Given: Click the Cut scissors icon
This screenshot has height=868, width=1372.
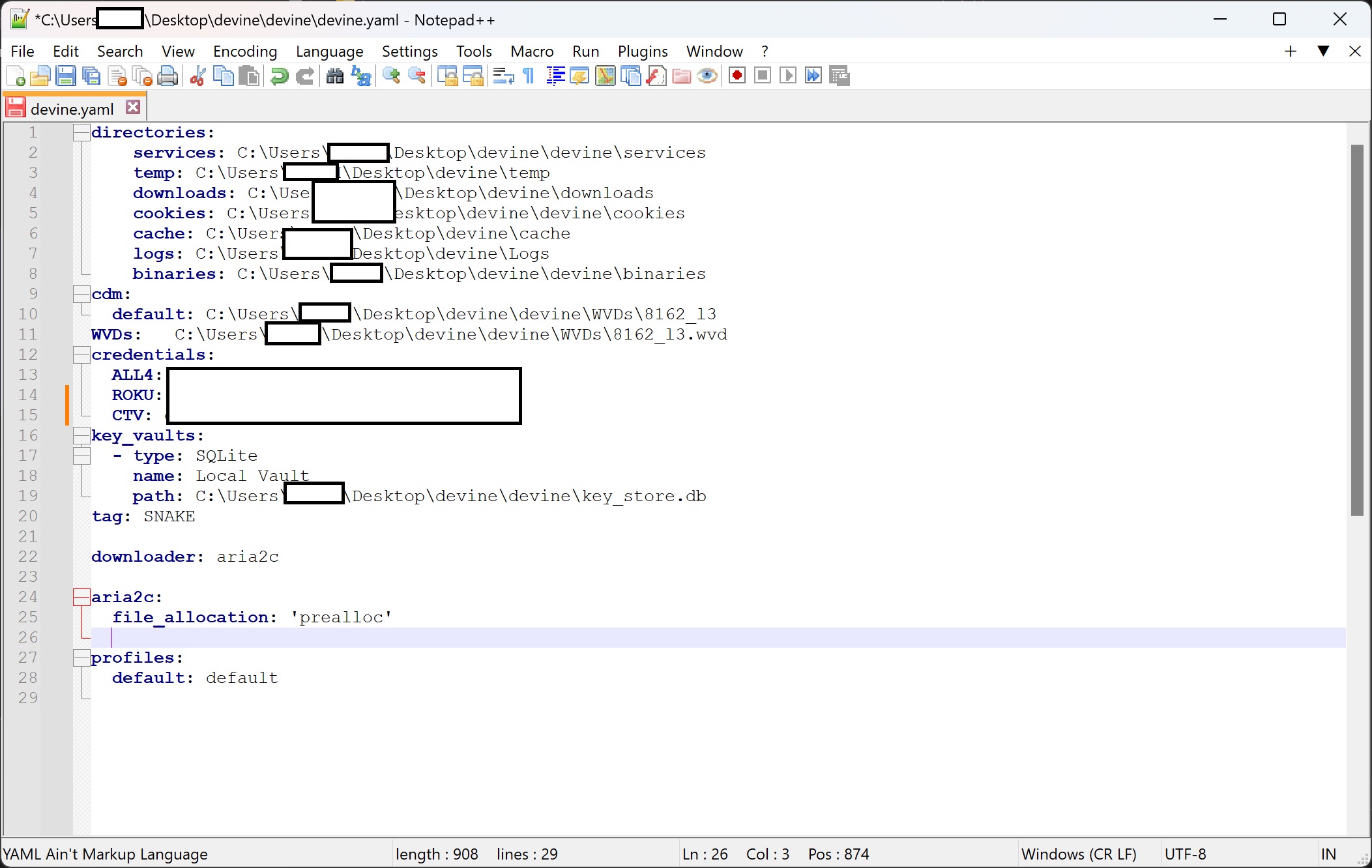Looking at the screenshot, I should 197,76.
